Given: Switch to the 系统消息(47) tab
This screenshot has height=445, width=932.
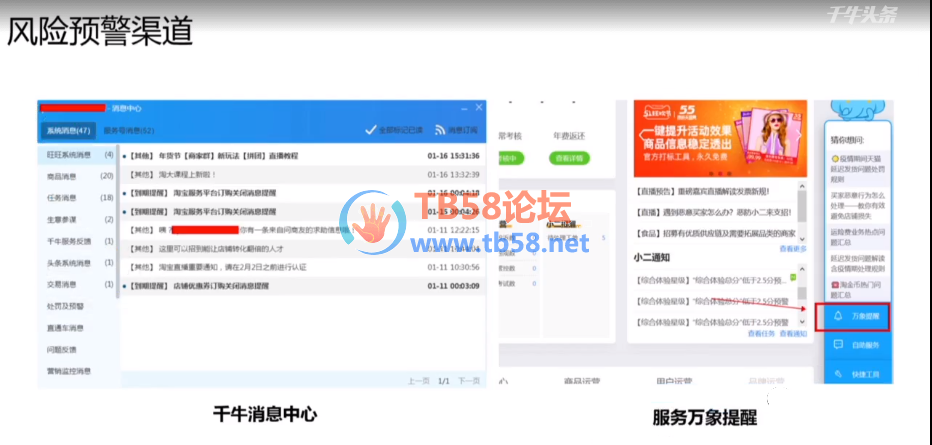Looking at the screenshot, I should [68, 130].
